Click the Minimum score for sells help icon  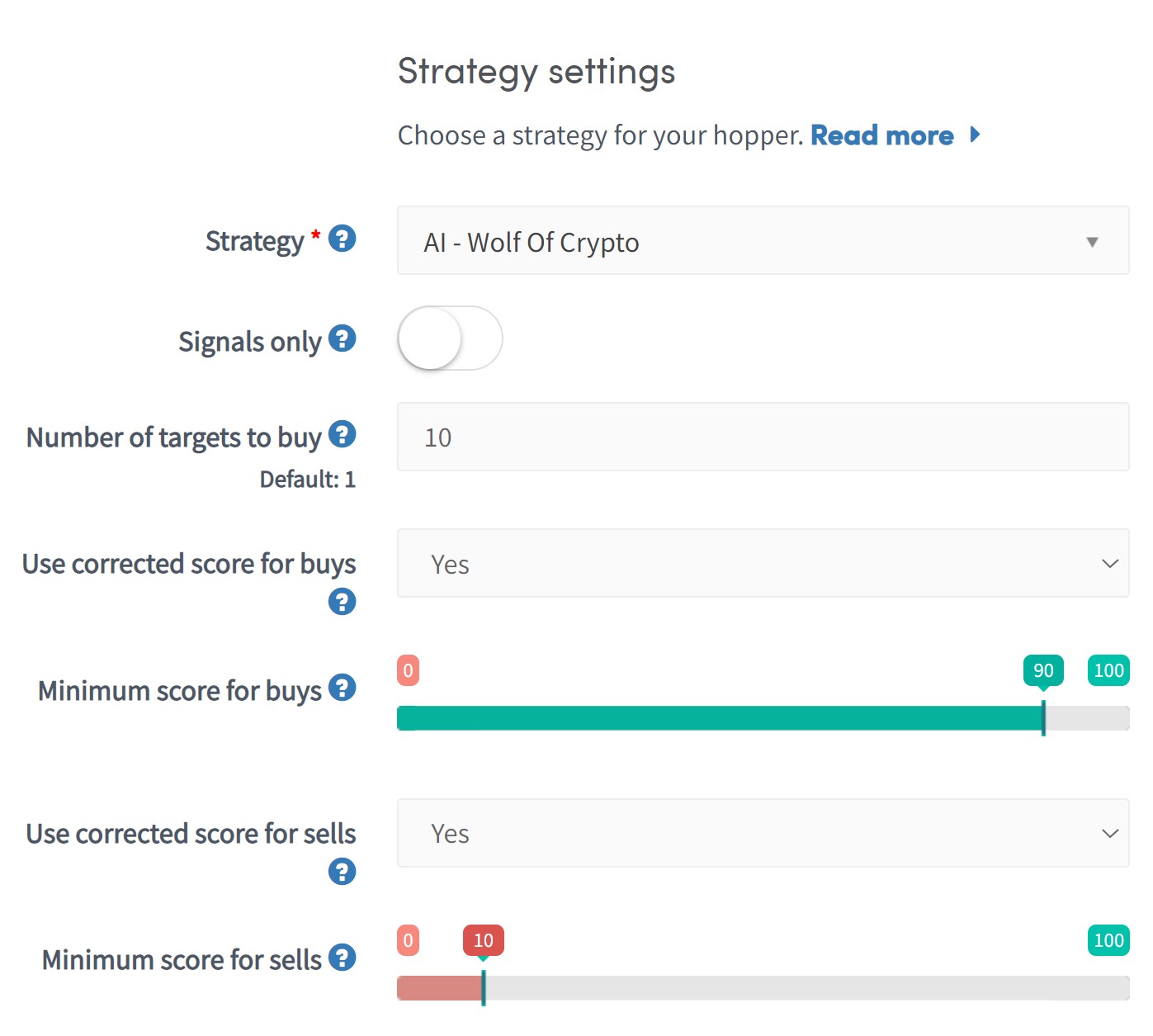tap(342, 958)
